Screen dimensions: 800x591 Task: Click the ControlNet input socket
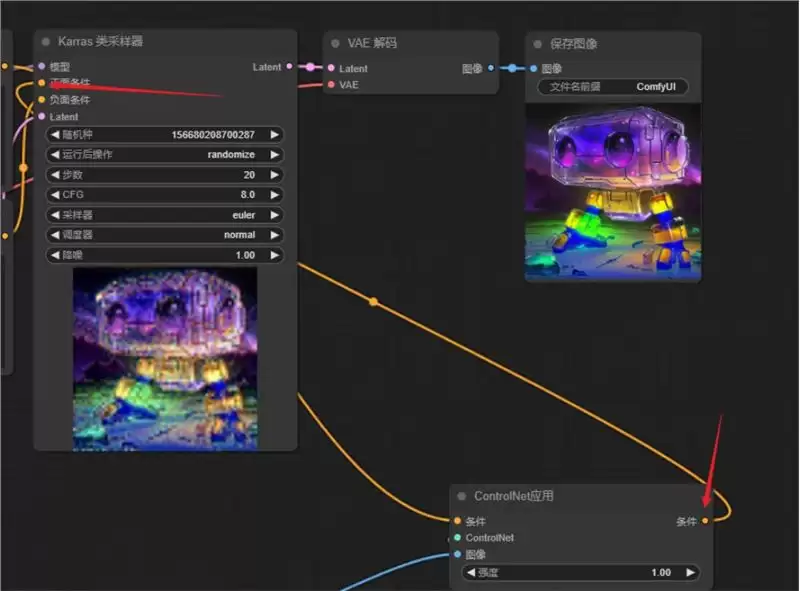pos(458,537)
